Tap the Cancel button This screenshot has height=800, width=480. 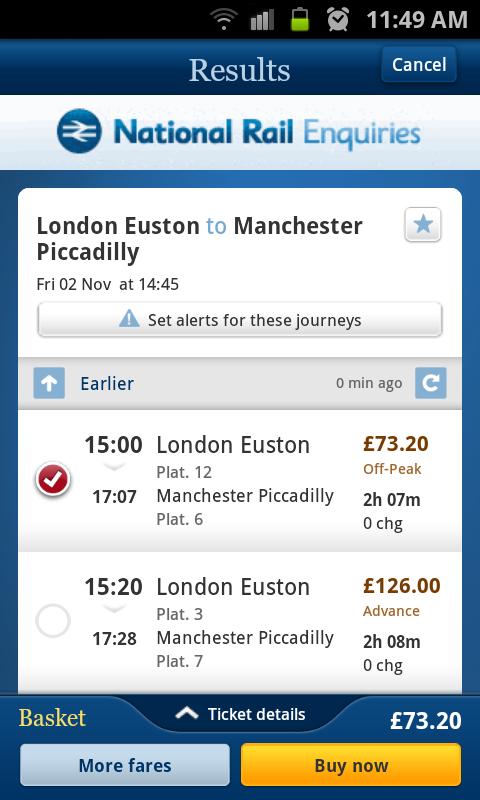point(419,64)
